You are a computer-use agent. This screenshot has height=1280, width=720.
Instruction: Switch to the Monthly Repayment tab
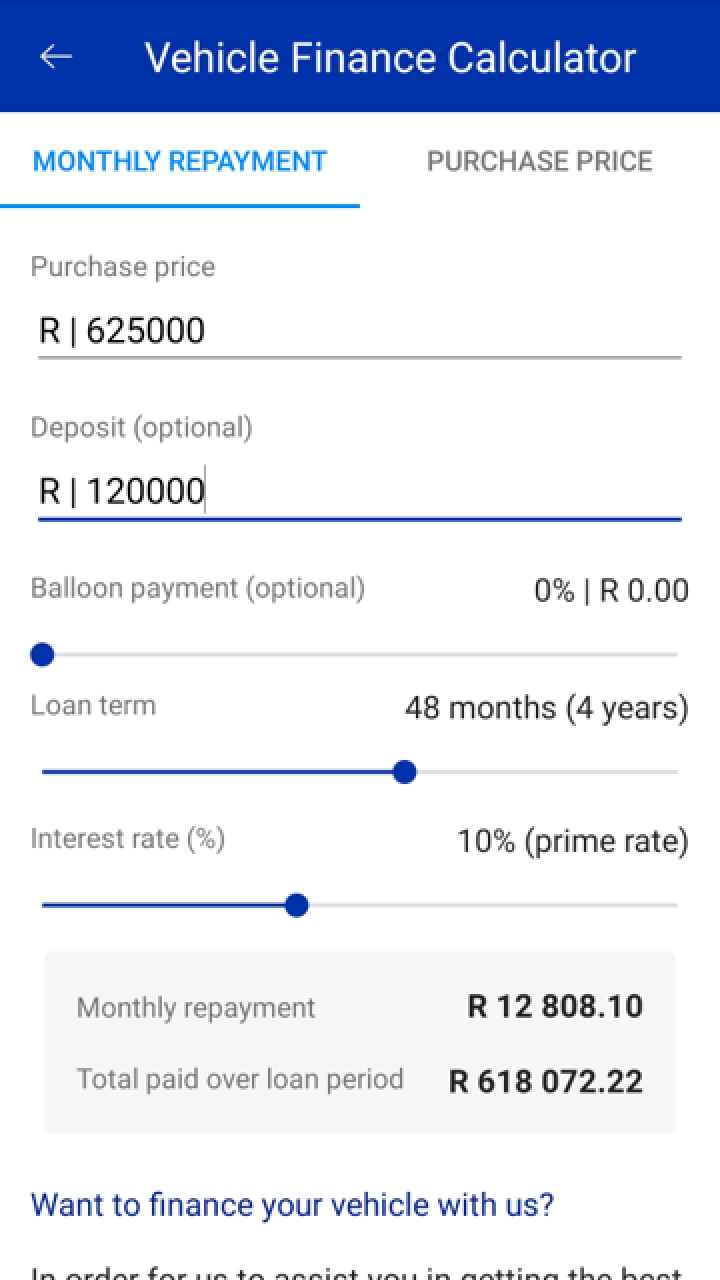point(180,162)
